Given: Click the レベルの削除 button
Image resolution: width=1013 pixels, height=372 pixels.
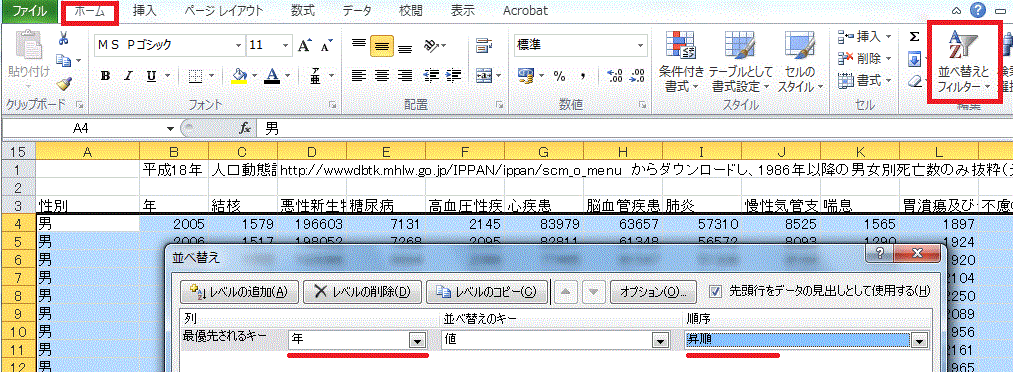Looking at the screenshot, I should click(361, 291).
